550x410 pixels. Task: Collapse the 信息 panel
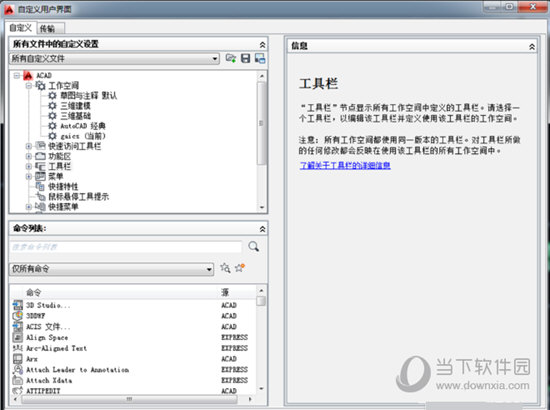[532, 47]
